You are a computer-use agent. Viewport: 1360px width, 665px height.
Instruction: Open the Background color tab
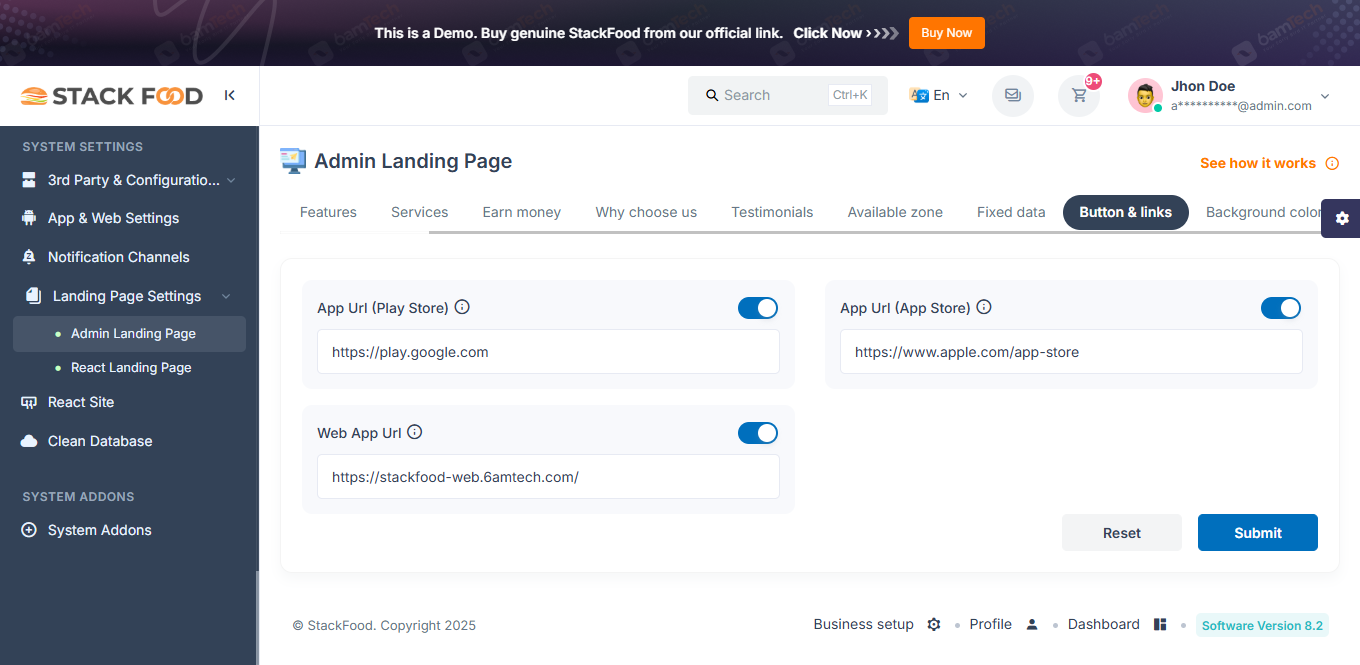tap(1265, 212)
